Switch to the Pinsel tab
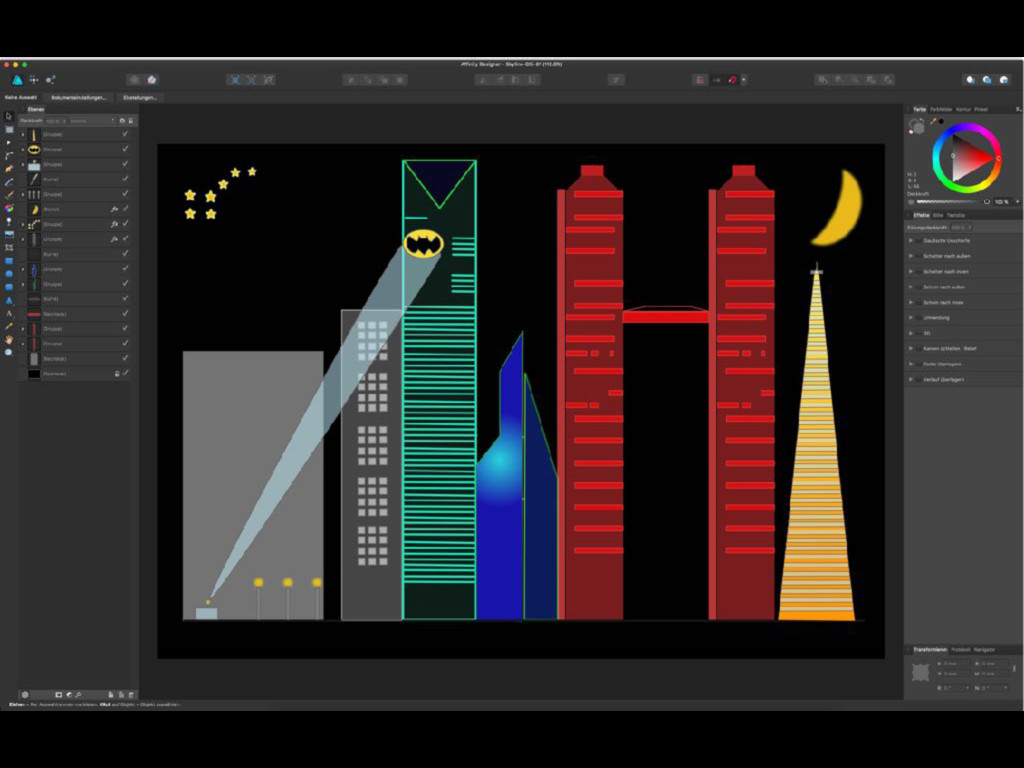Screen dimensions: 1024x768 click(981, 109)
